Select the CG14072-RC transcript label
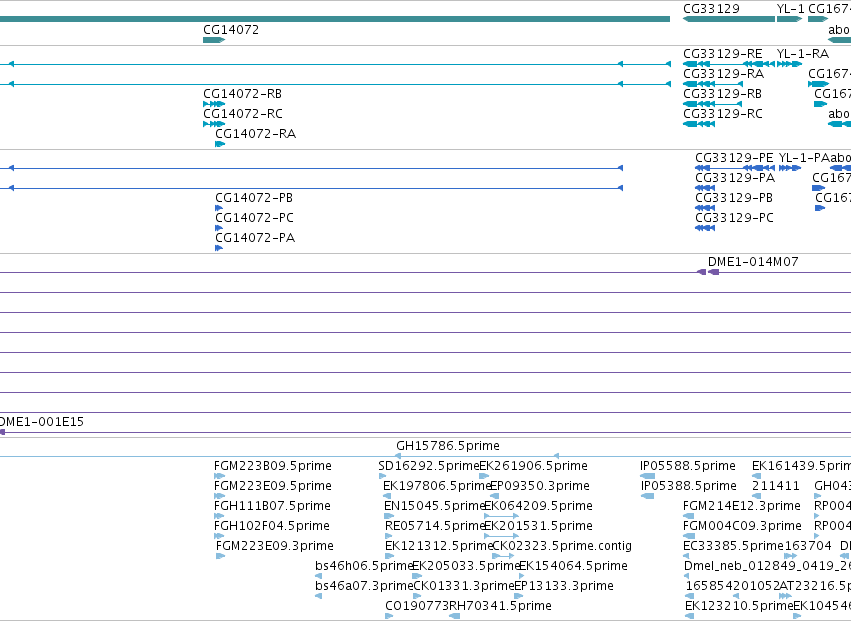This screenshot has width=851, height=621. point(243,114)
